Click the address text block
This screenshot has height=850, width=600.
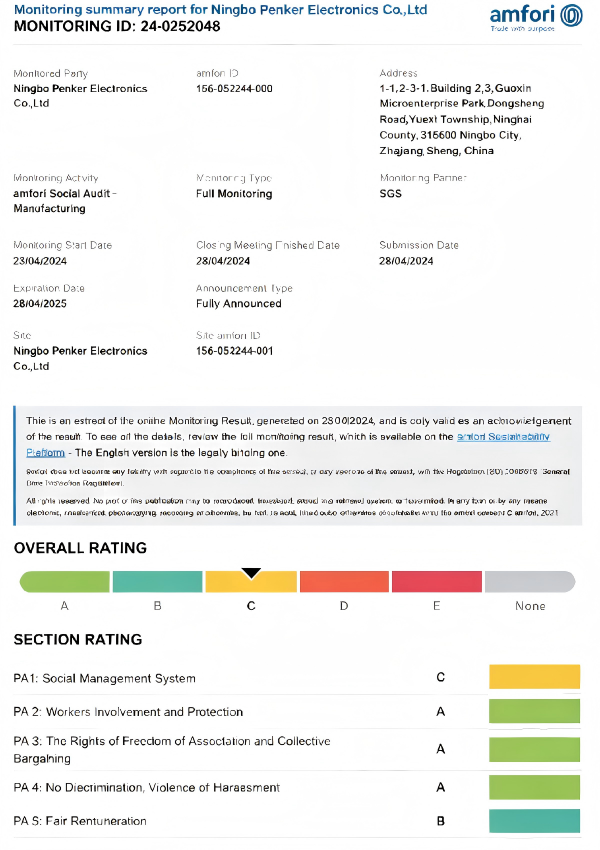tap(462, 119)
